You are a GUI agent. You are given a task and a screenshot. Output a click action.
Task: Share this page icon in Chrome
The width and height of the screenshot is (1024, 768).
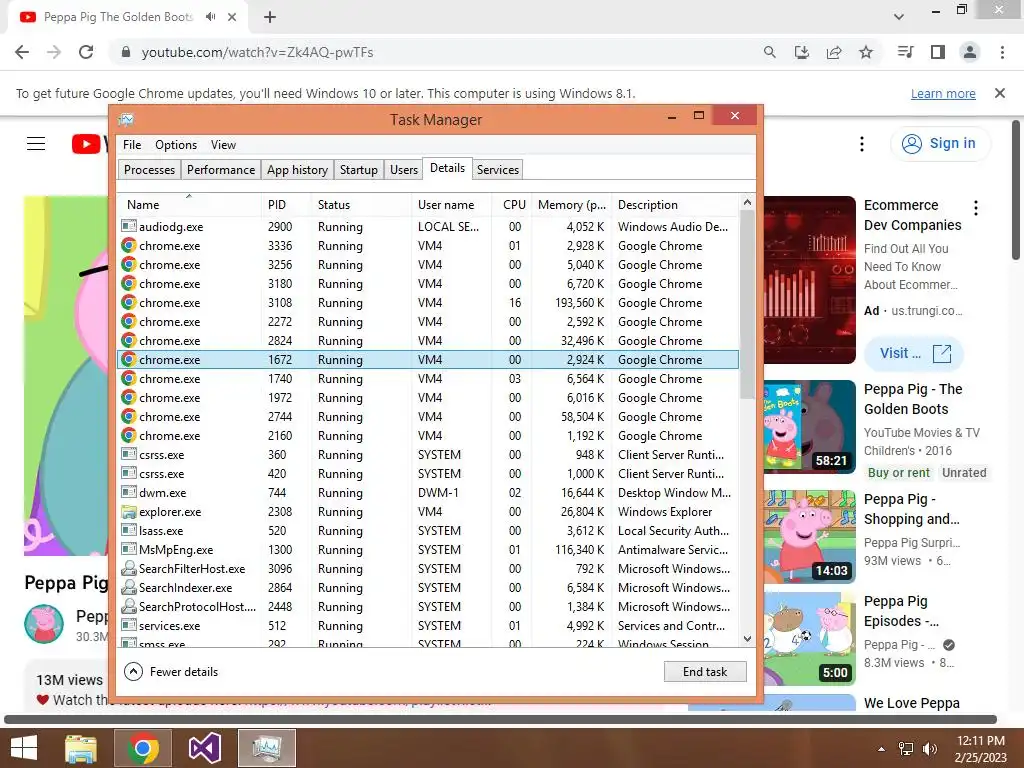click(834, 52)
